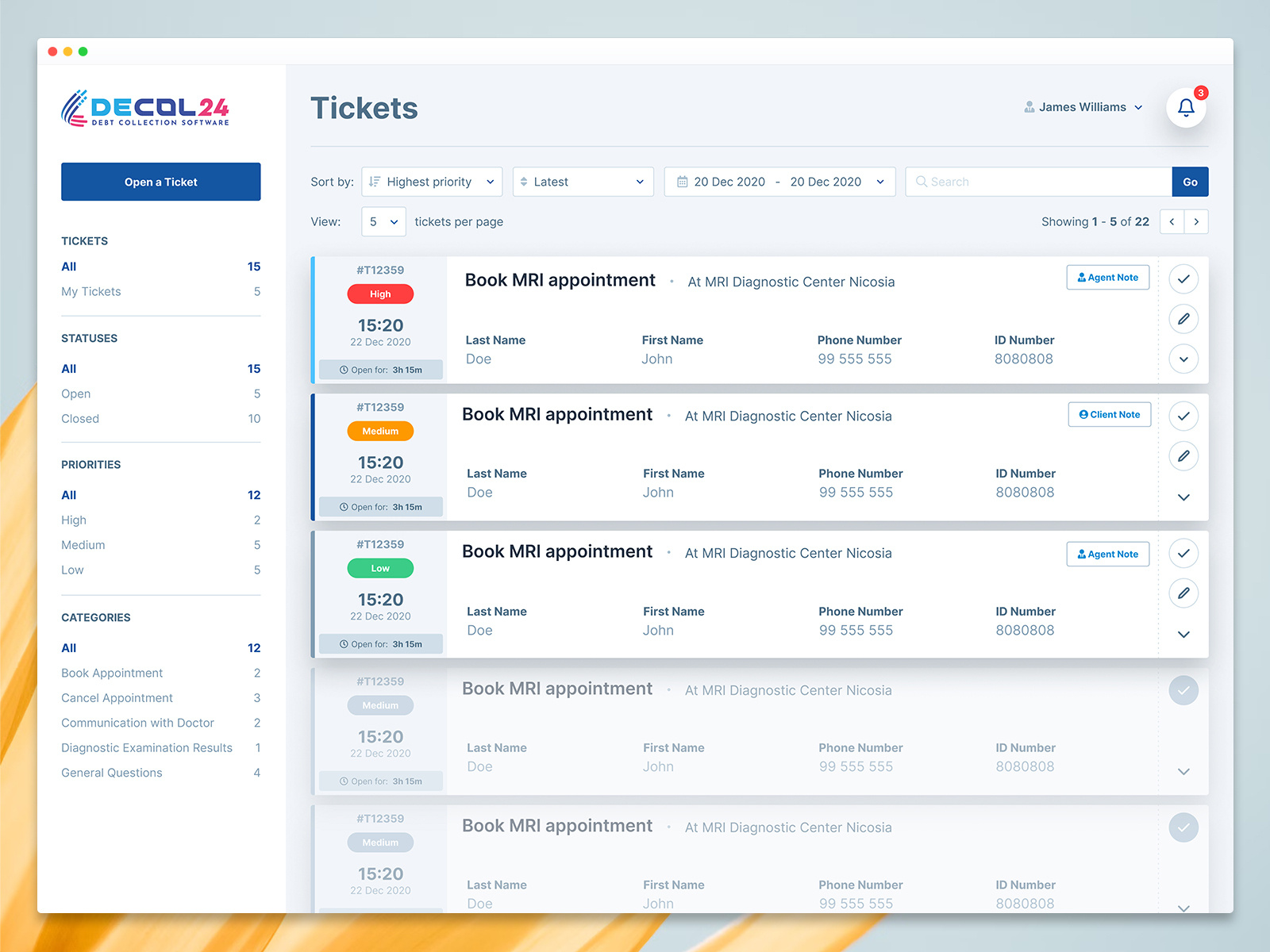Click the Open a Ticket button
Screen dimensions: 1270x952
160,182
